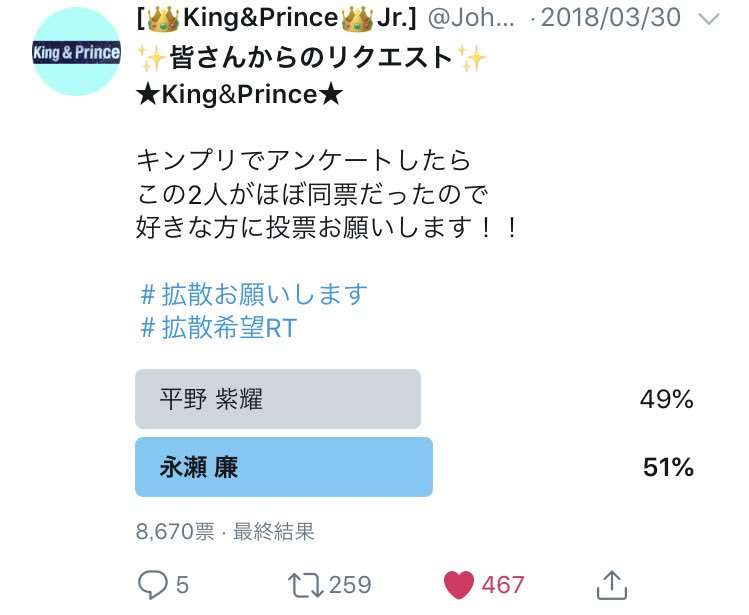Click the 49% poll result
The image size is (749, 615).
click(666, 400)
